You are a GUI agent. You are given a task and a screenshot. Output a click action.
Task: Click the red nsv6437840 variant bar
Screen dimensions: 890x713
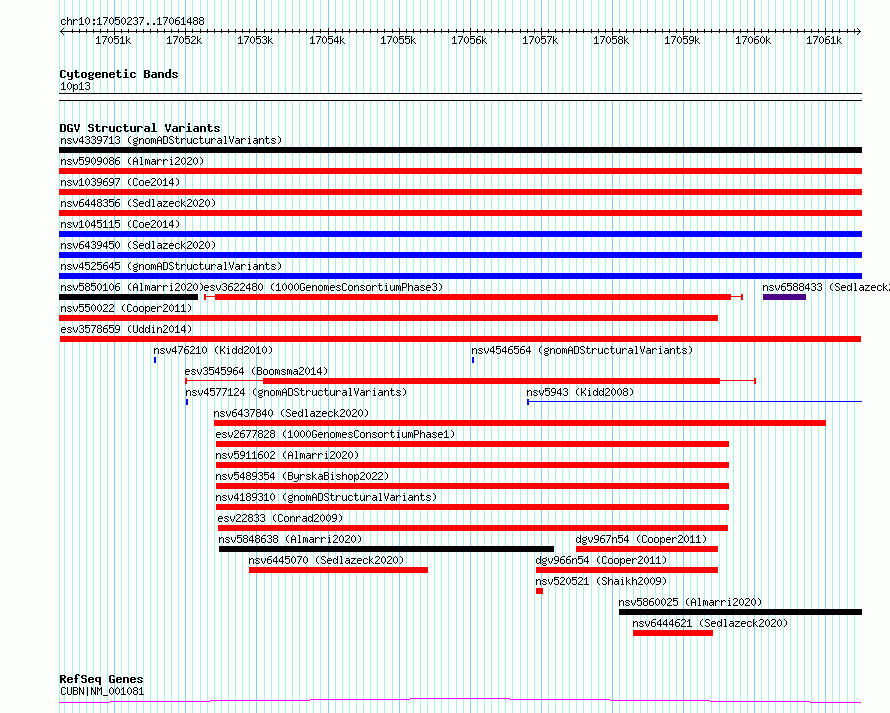[x=520, y=423]
